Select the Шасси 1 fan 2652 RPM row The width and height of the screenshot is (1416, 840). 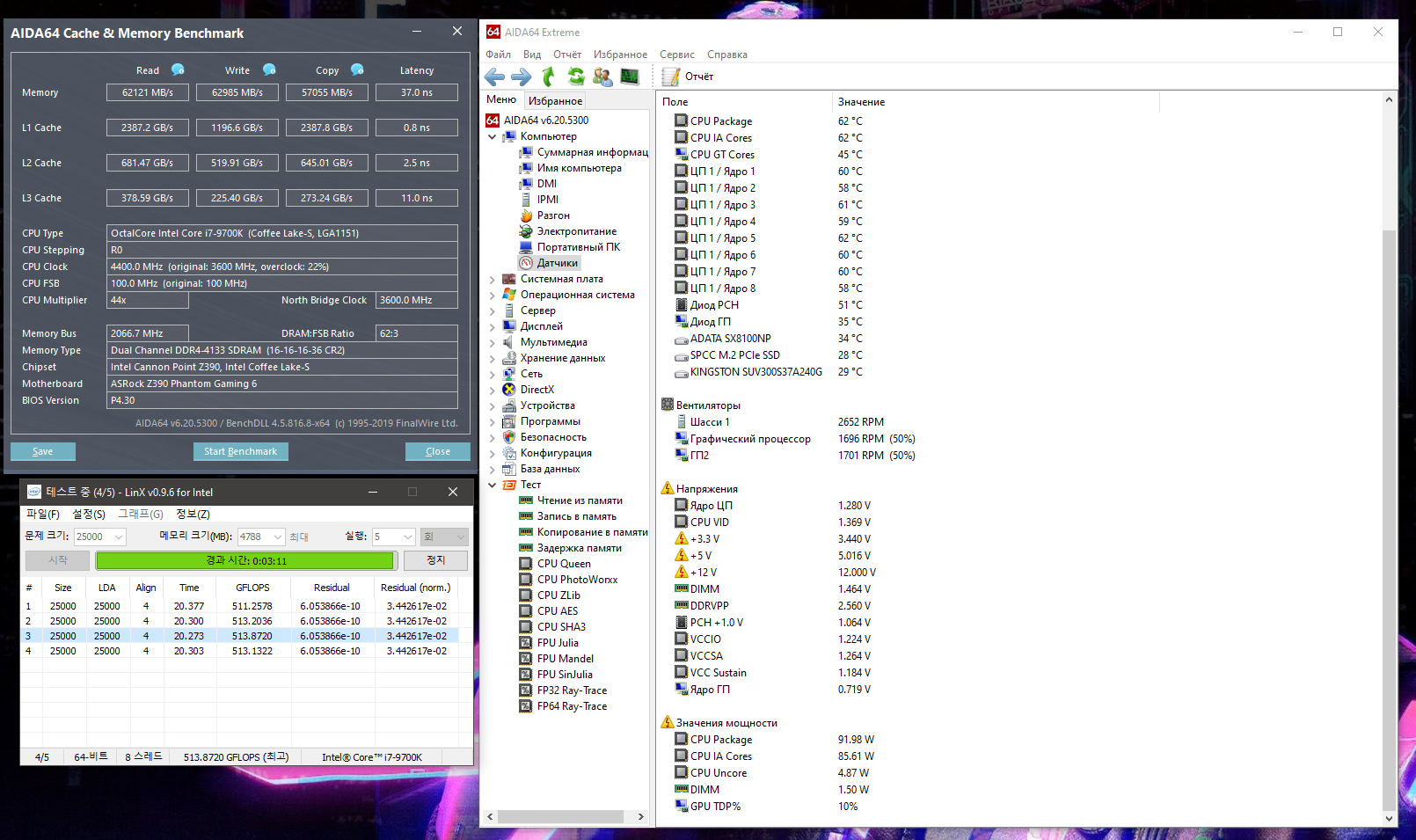click(779, 422)
